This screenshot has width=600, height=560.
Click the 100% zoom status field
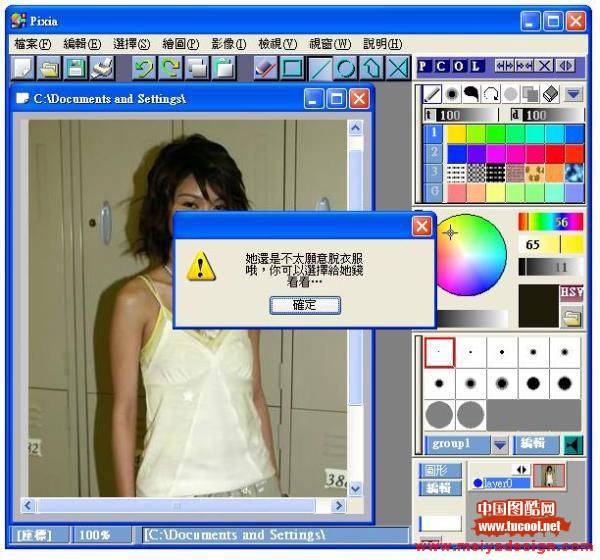point(101,535)
